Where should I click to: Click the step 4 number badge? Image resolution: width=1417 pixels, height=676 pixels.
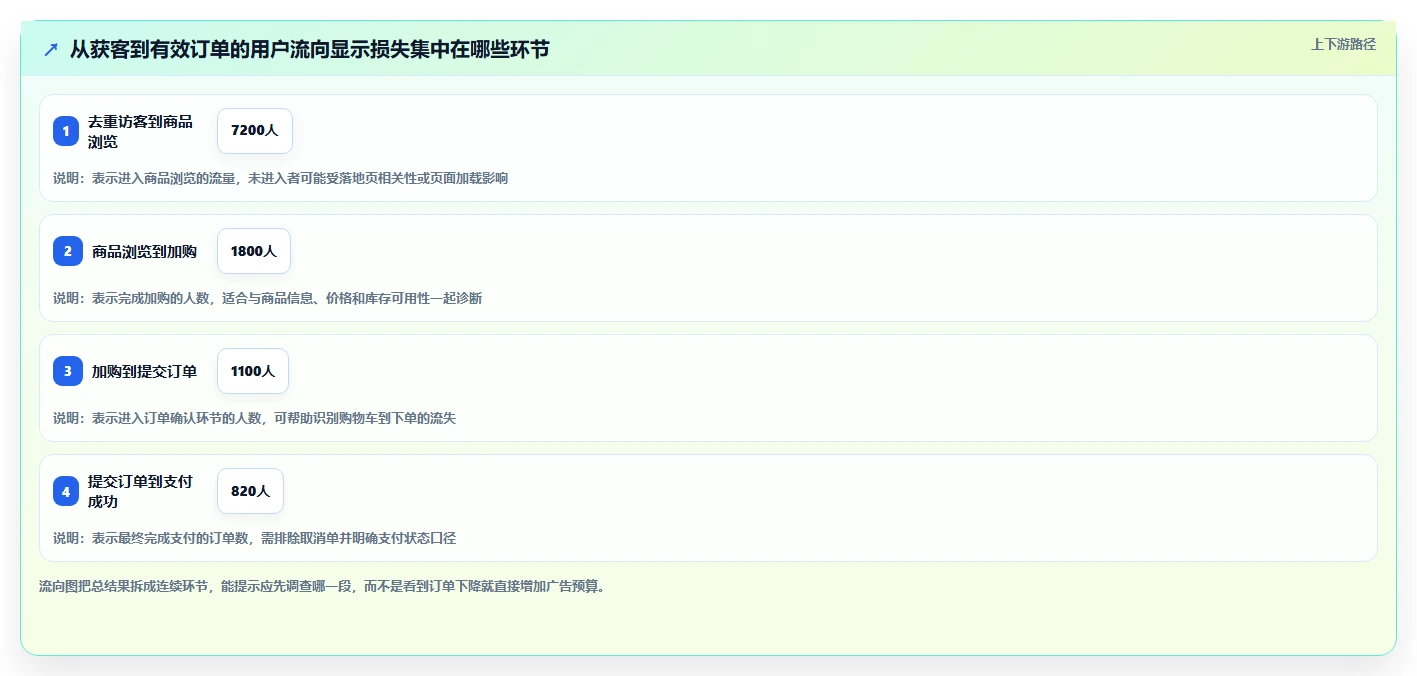coord(66,491)
